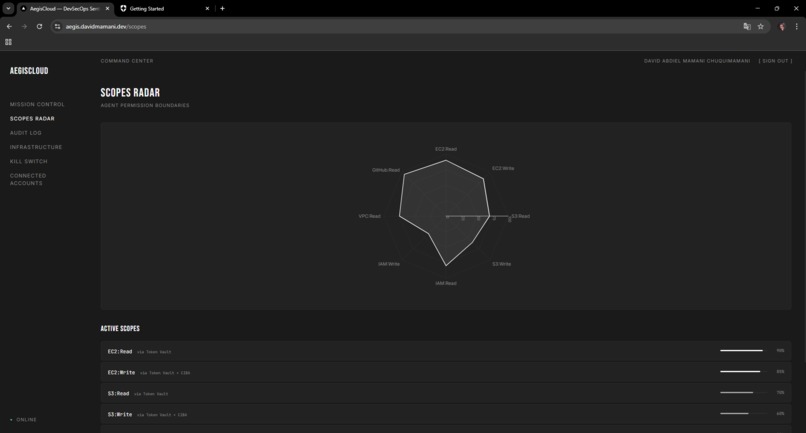Select the EC2:Read scope row

point(446,351)
